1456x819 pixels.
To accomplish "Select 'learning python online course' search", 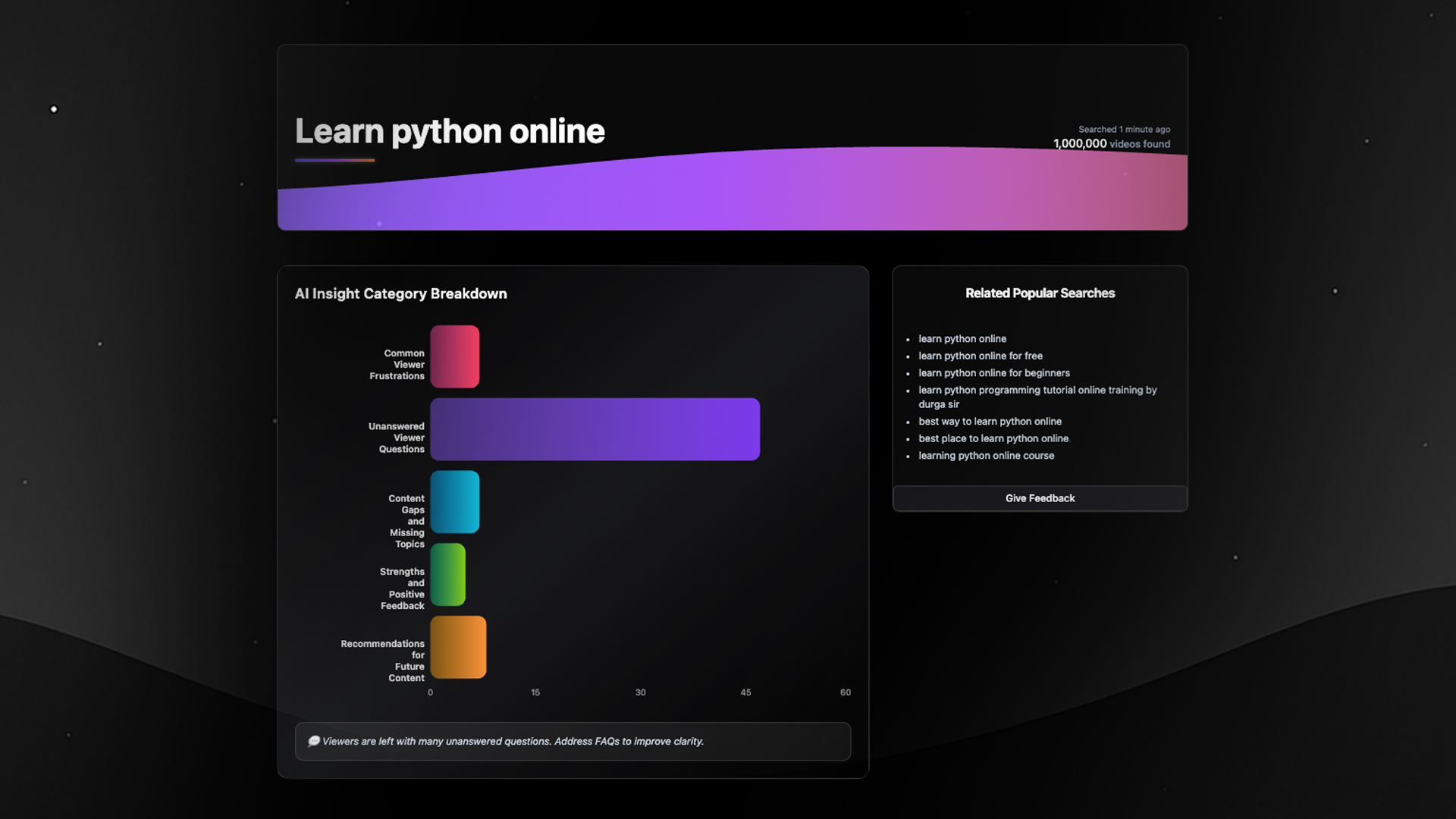I will [x=986, y=456].
